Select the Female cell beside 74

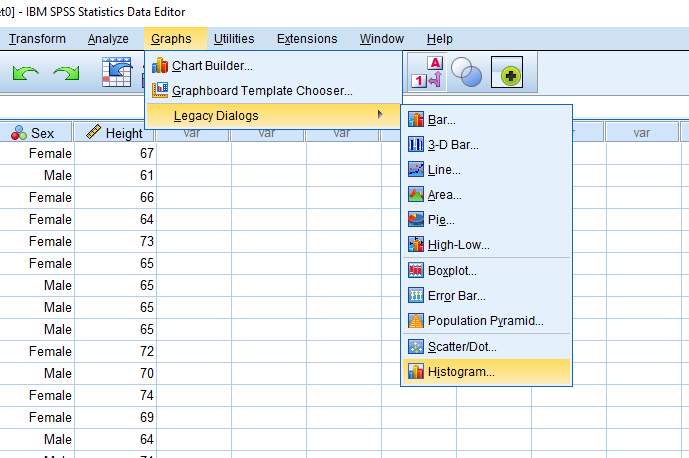pos(37,395)
